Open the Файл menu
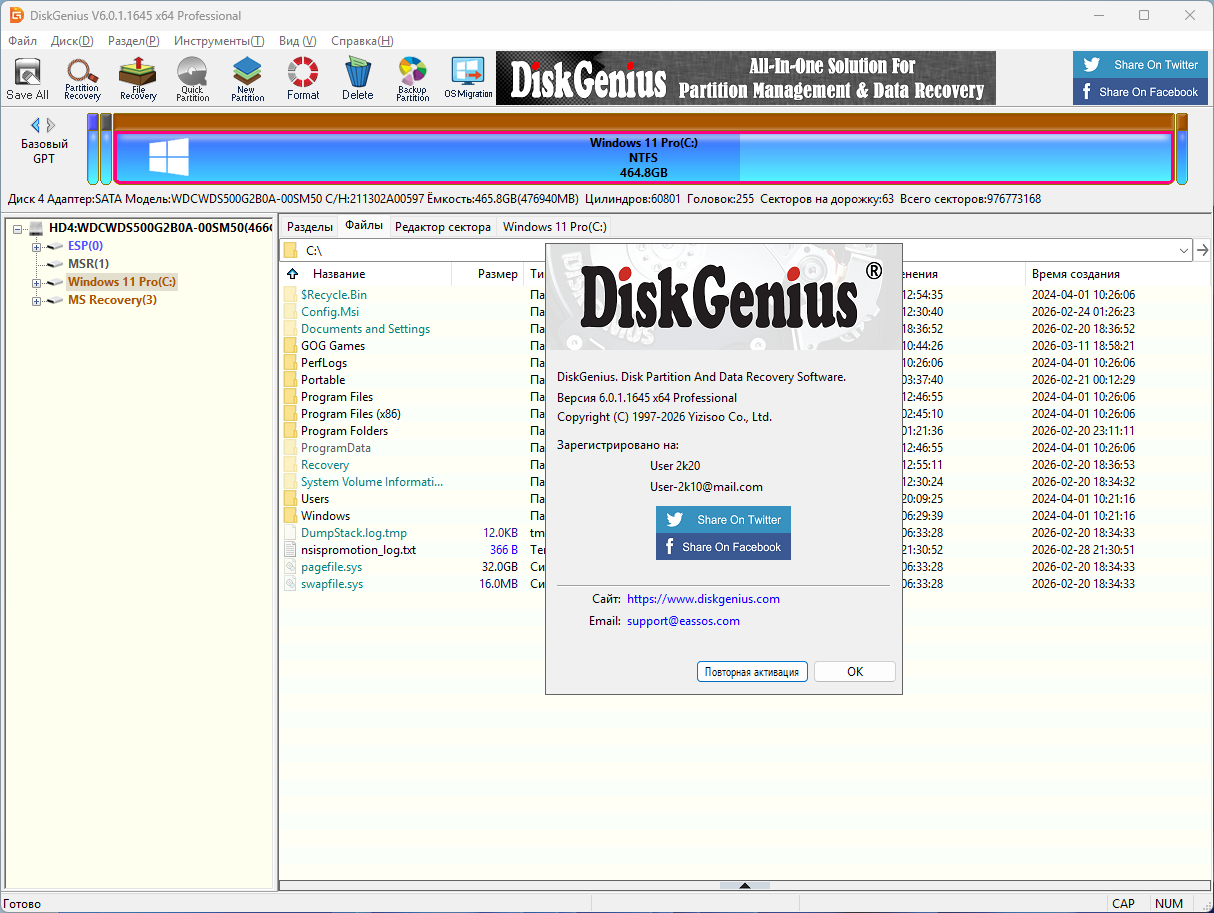Viewport: 1214px width, 913px height. pos(22,41)
